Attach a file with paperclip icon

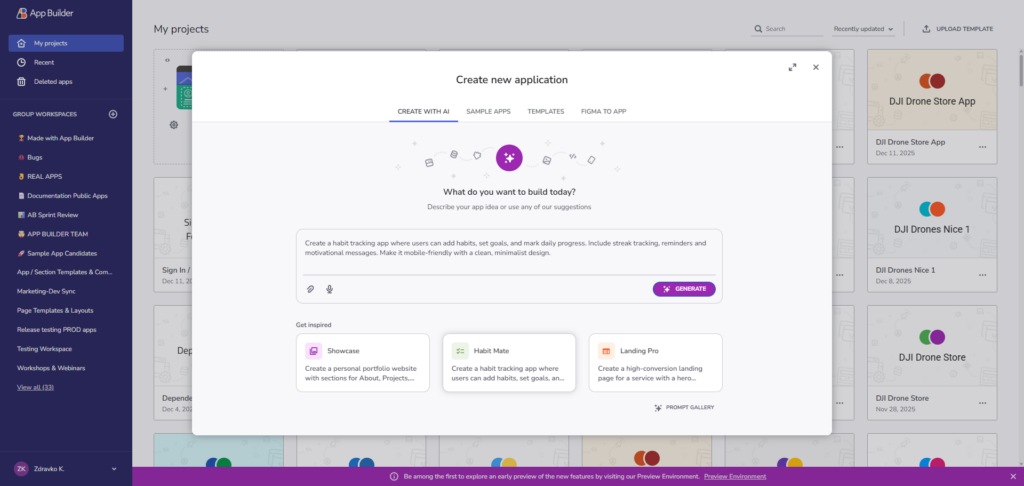click(311, 289)
